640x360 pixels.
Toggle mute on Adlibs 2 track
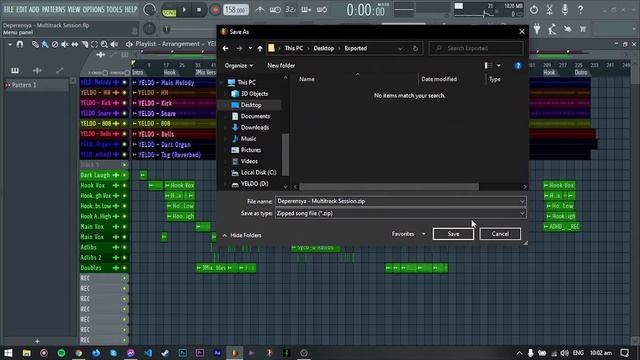coord(124,258)
